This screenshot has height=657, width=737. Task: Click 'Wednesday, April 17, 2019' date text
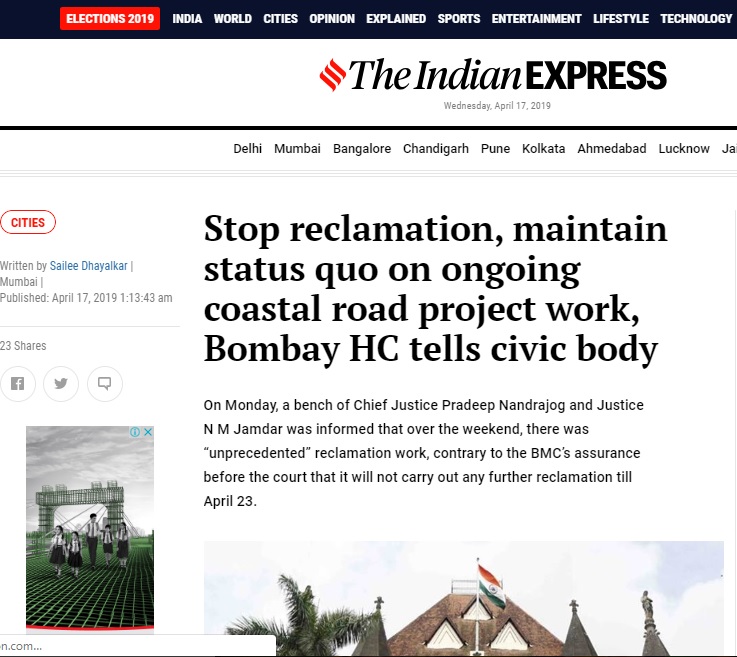coord(497,106)
